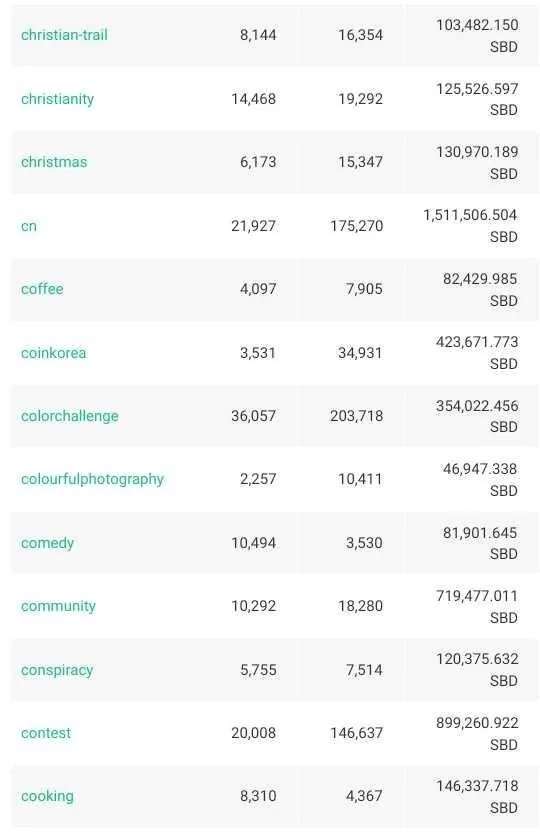The height and width of the screenshot is (839, 540).
Task: Select the 21,927 value in cn row
Action: tap(254, 226)
